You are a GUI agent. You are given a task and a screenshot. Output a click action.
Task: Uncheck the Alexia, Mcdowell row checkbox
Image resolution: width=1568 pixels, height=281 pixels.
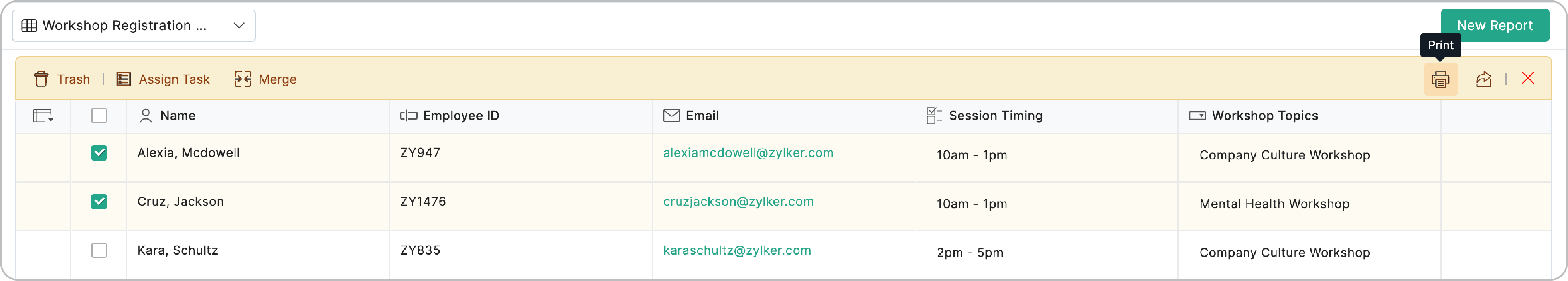click(99, 153)
